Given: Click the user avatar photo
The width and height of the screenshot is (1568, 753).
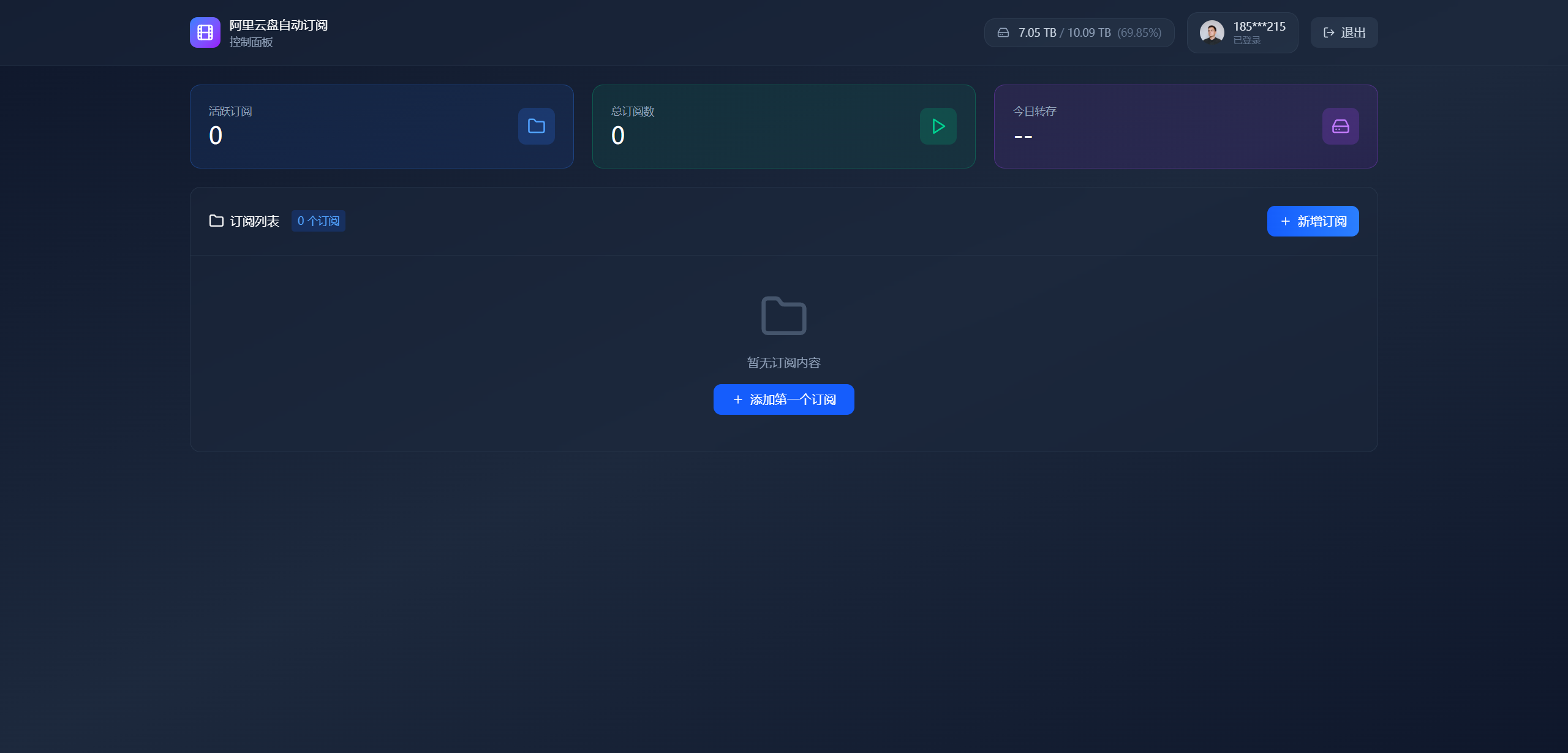Looking at the screenshot, I should tap(1212, 32).
